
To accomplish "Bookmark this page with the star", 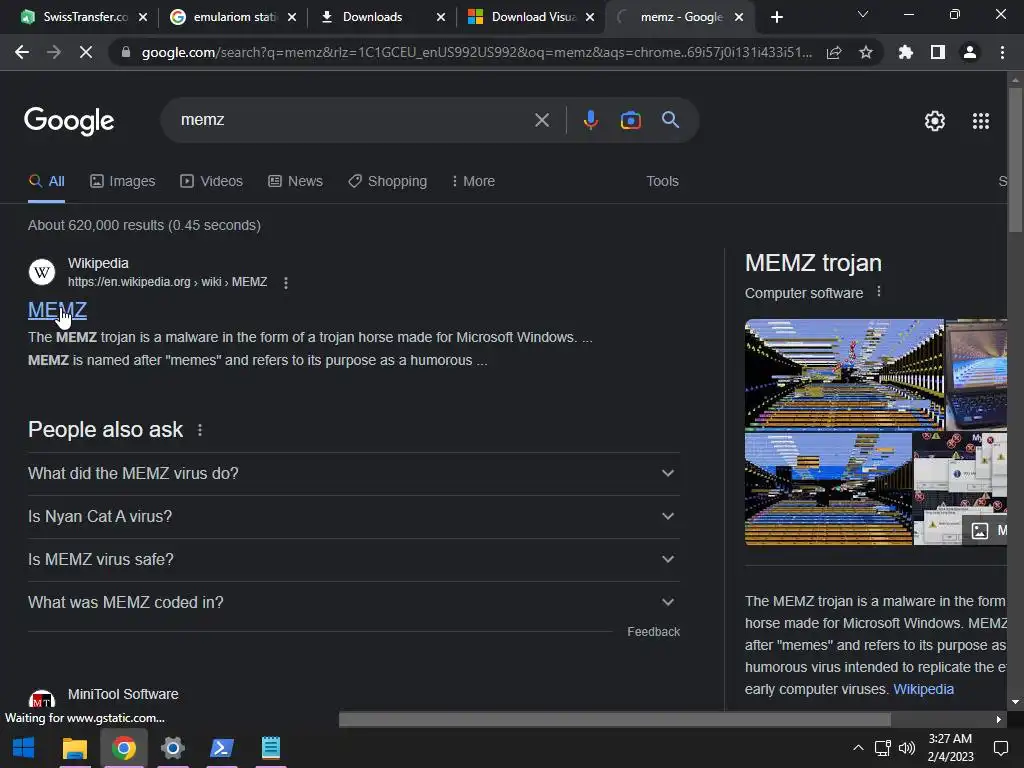I will click(x=866, y=52).
